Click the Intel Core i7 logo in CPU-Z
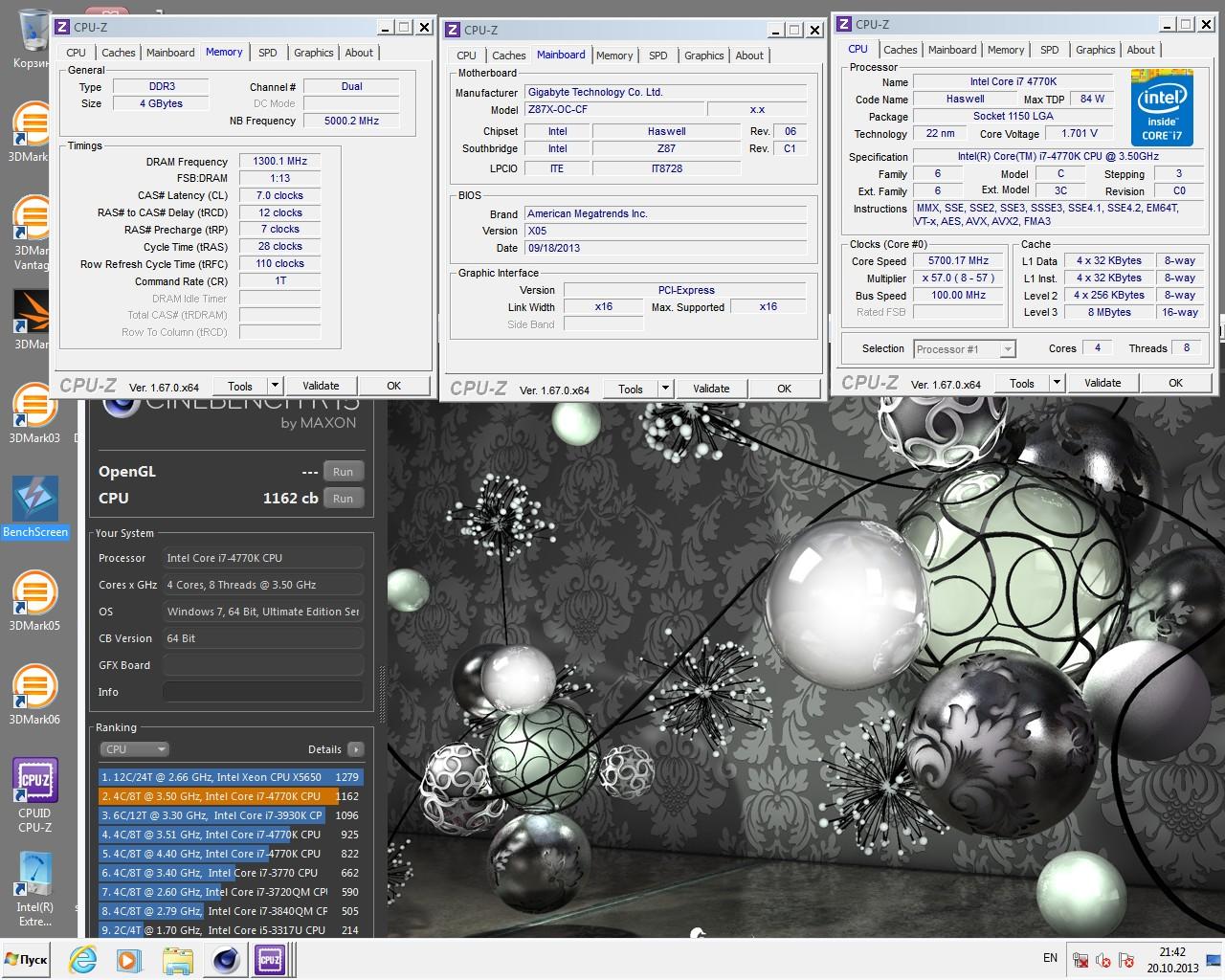 (1163, 107)
